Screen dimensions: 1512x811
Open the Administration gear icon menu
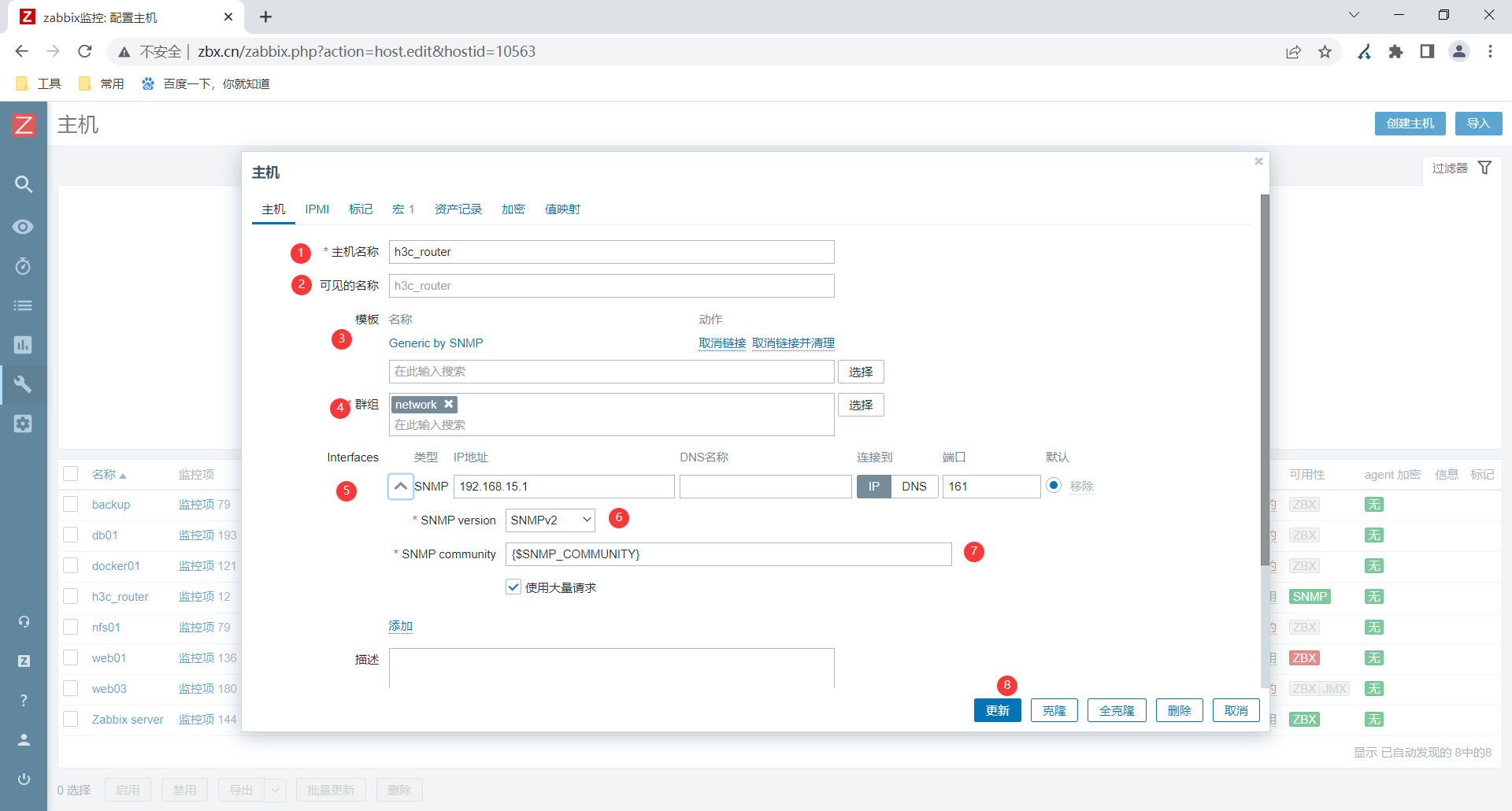coord(24,424)
